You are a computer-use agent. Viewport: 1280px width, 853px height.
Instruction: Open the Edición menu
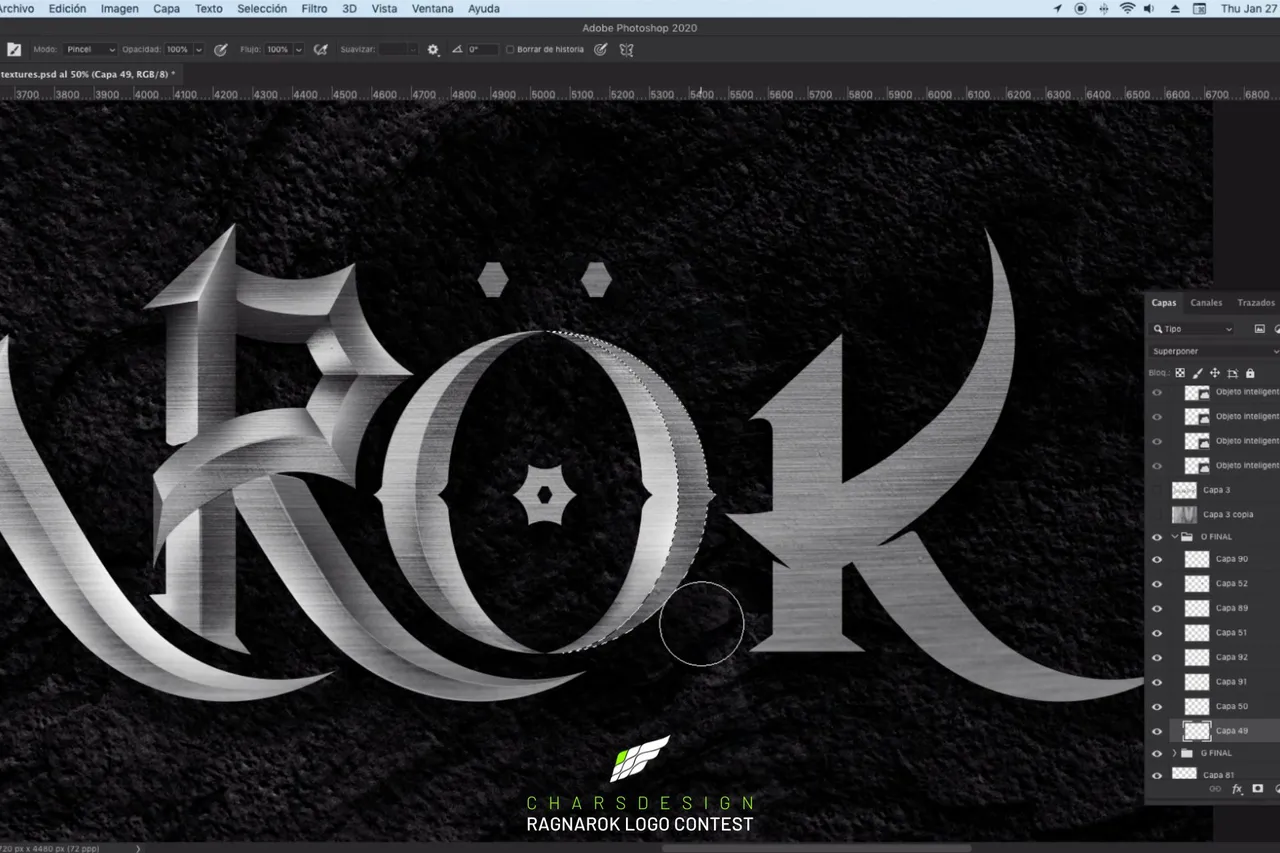67,8
